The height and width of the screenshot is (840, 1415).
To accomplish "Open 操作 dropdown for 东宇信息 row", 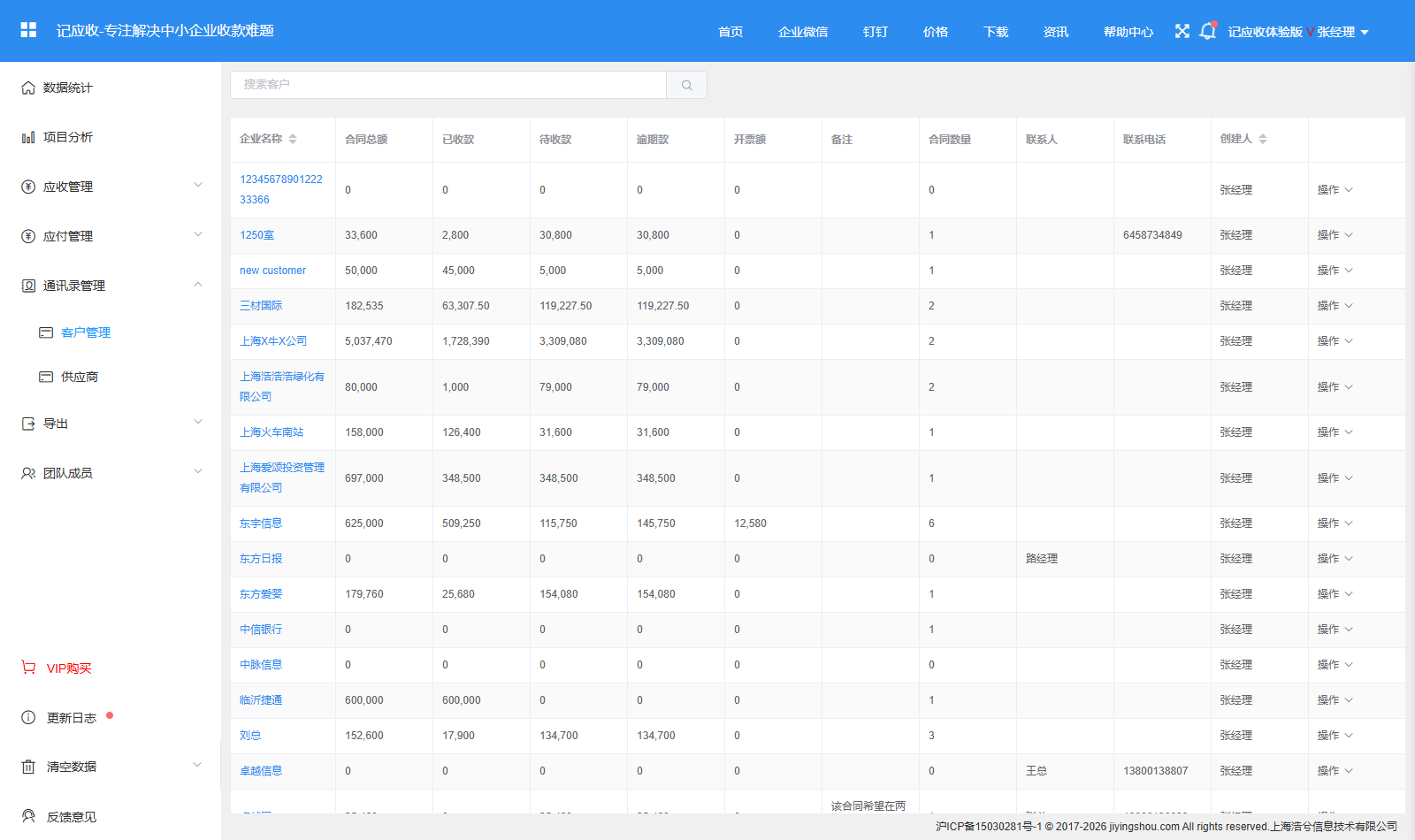I will [1335, 523].
